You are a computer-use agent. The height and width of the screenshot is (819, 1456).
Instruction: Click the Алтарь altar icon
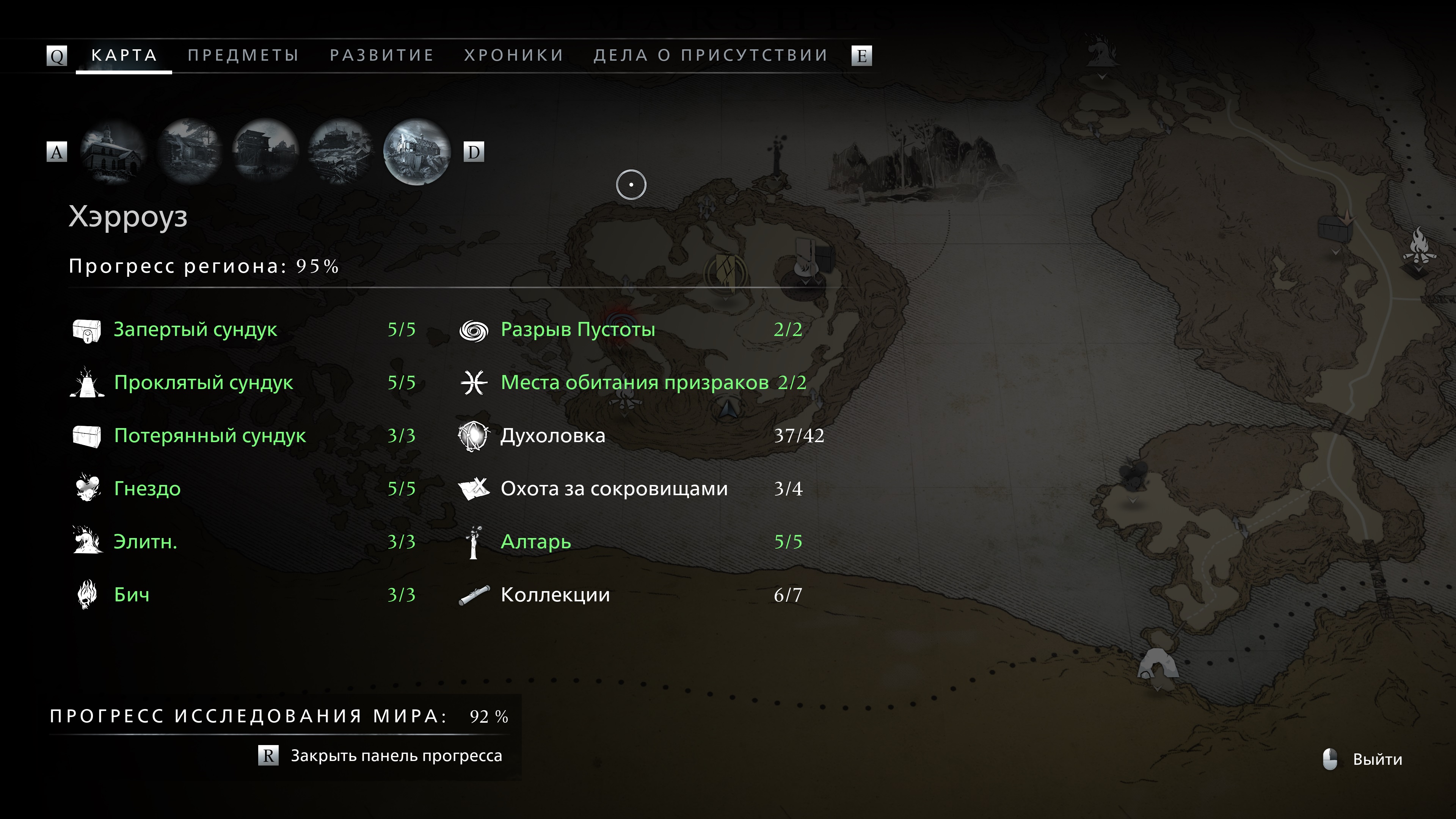pos(474,542)
